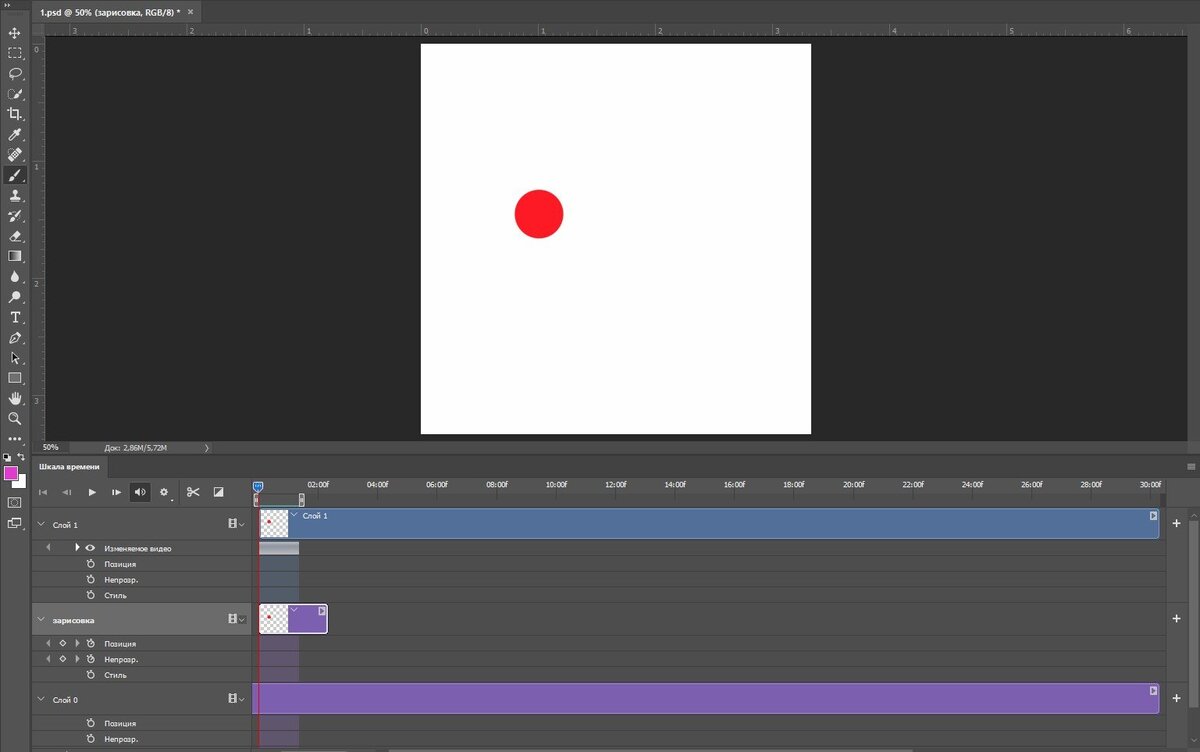Screen dimensions: 1200x752
Task: Select the Brush tool
Action: 15,175
